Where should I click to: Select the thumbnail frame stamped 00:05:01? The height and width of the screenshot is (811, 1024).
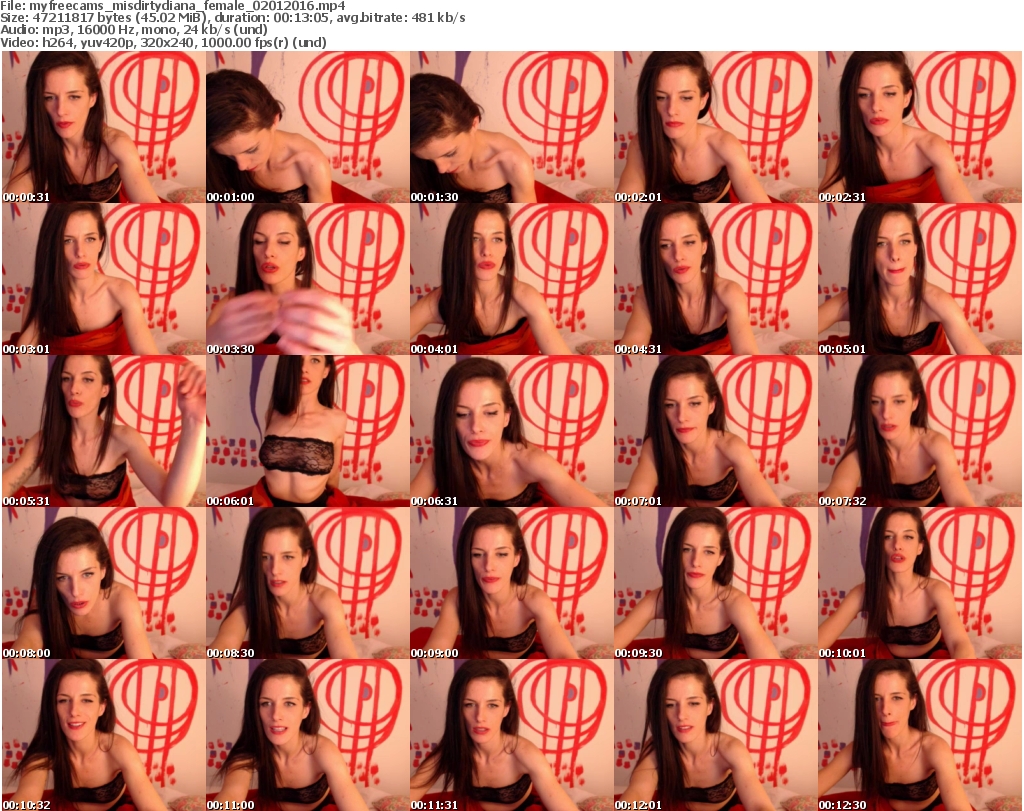pyautogui.click(x=920, y=279)
